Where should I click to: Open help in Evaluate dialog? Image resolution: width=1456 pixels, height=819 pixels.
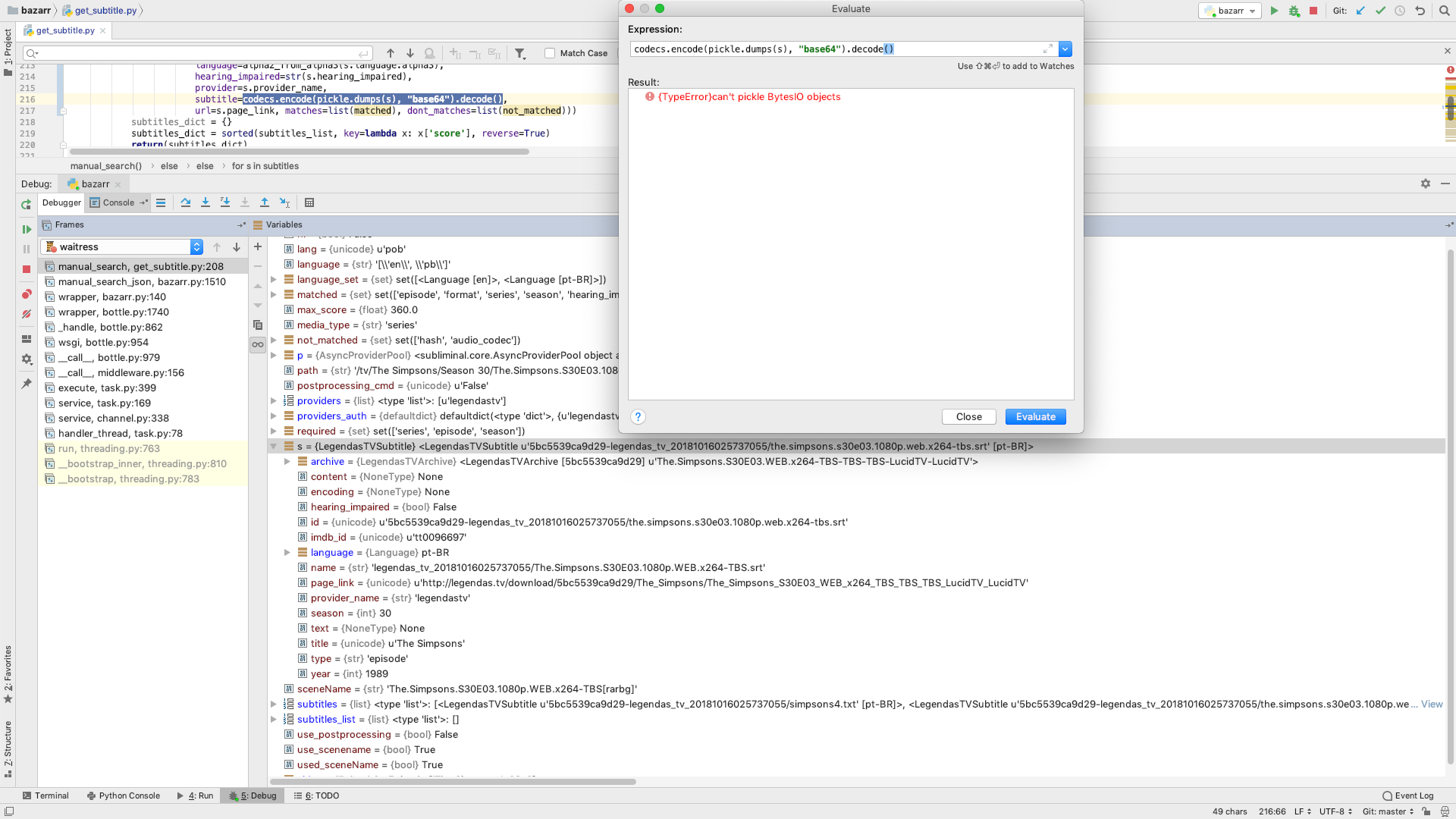638,417
